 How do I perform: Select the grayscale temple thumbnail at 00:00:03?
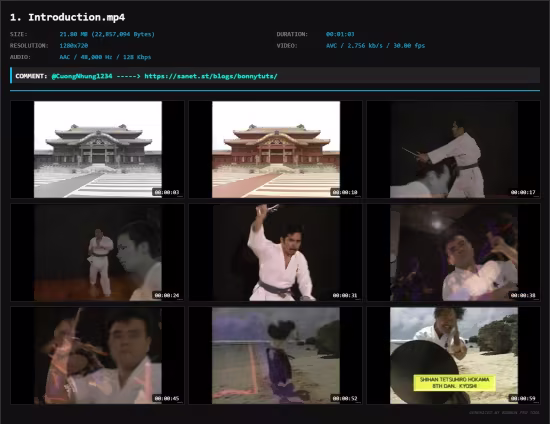point(98,149)
